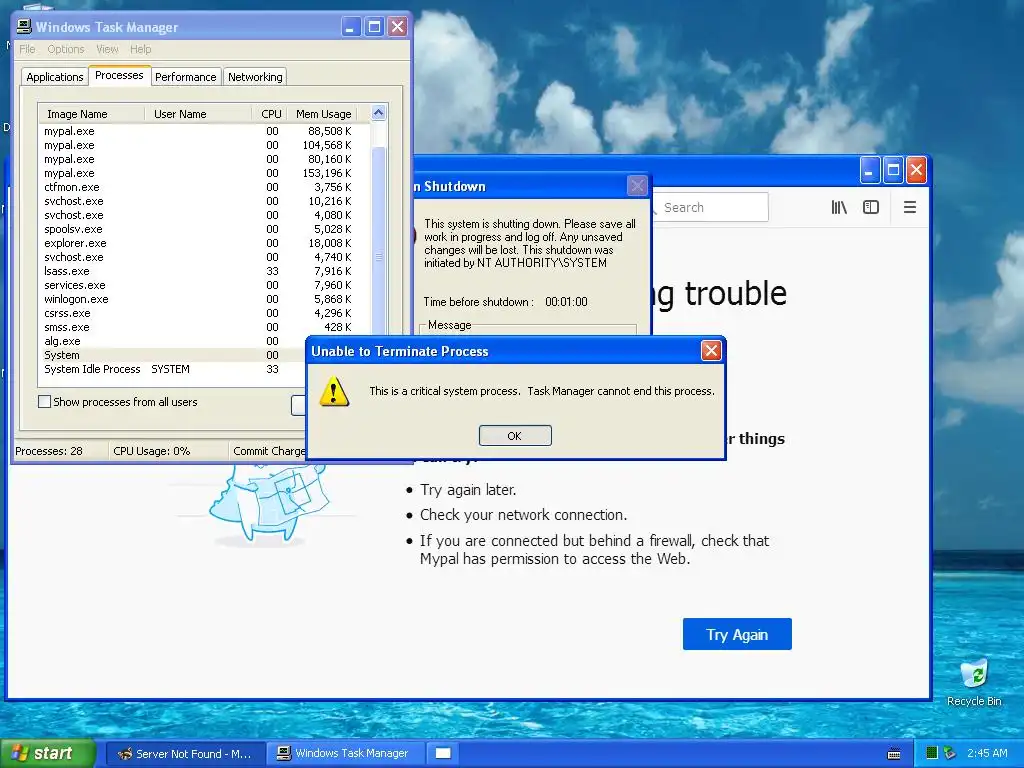The width and height of the screenshot is (1024, 768).
Task: Click OK in Unable to Terminate Process dialog
Action: [x=515, y=436]
